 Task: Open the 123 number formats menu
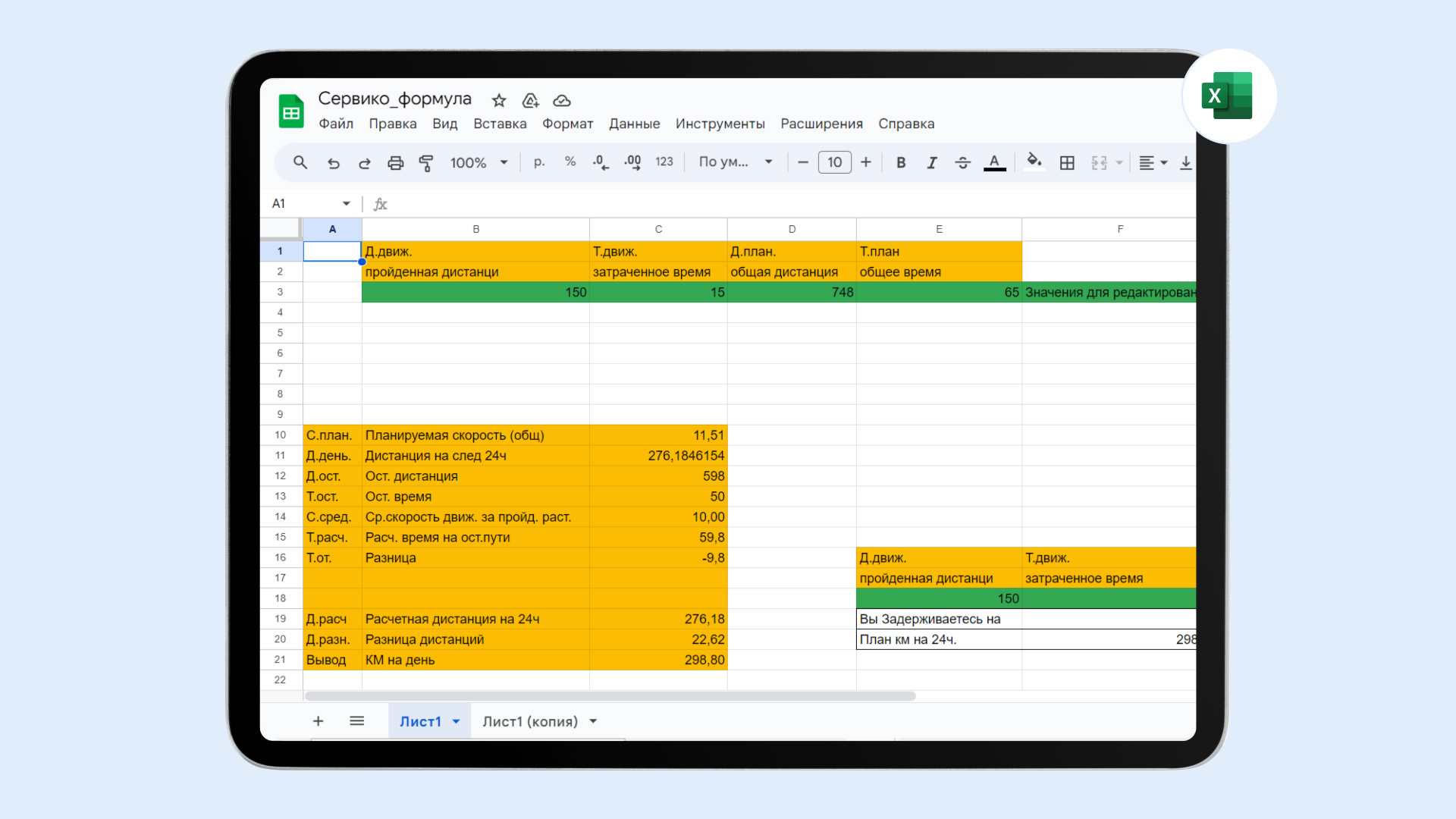[x=664, y=162]
